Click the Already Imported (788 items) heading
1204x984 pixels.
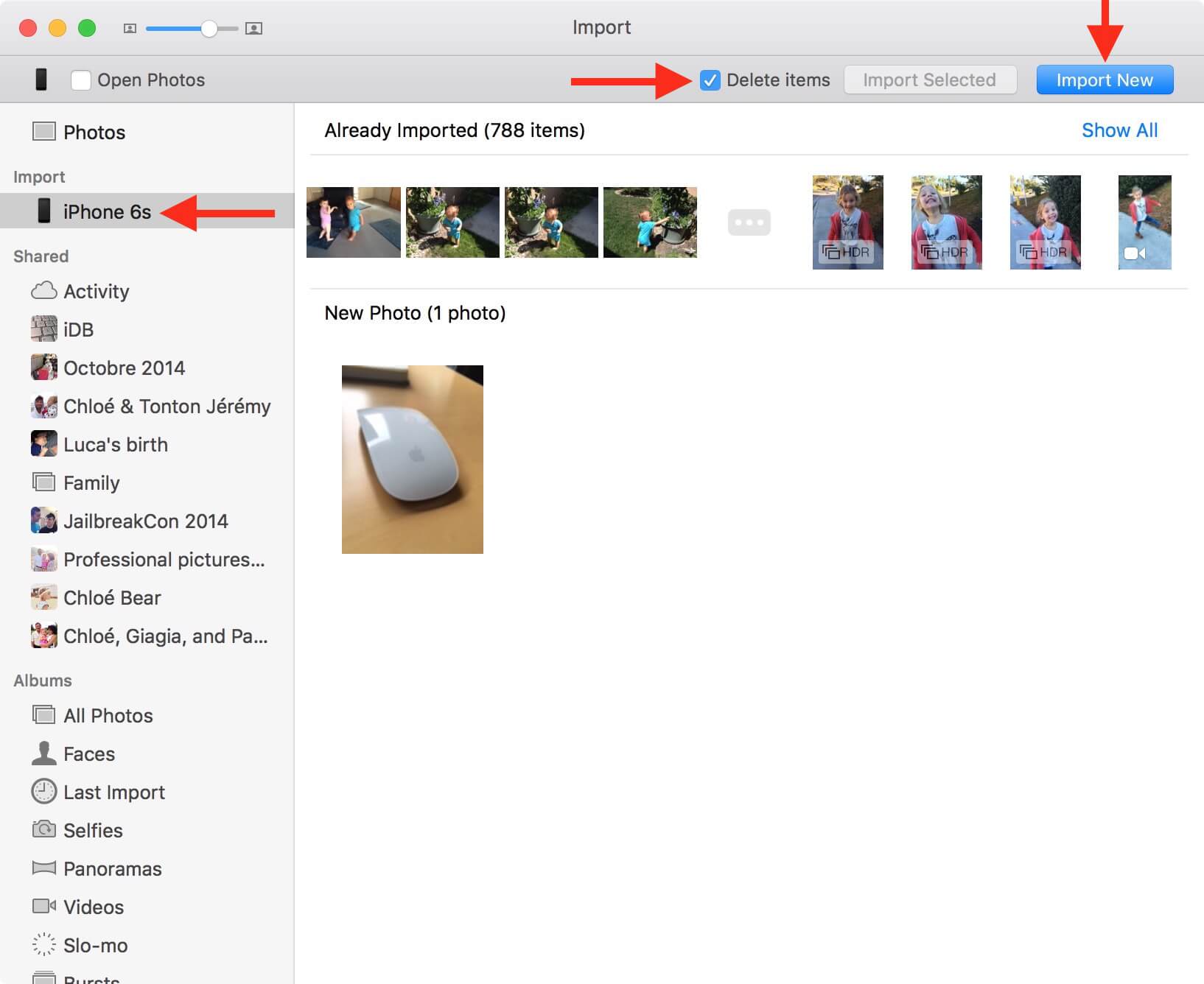(x=455, y=130)
